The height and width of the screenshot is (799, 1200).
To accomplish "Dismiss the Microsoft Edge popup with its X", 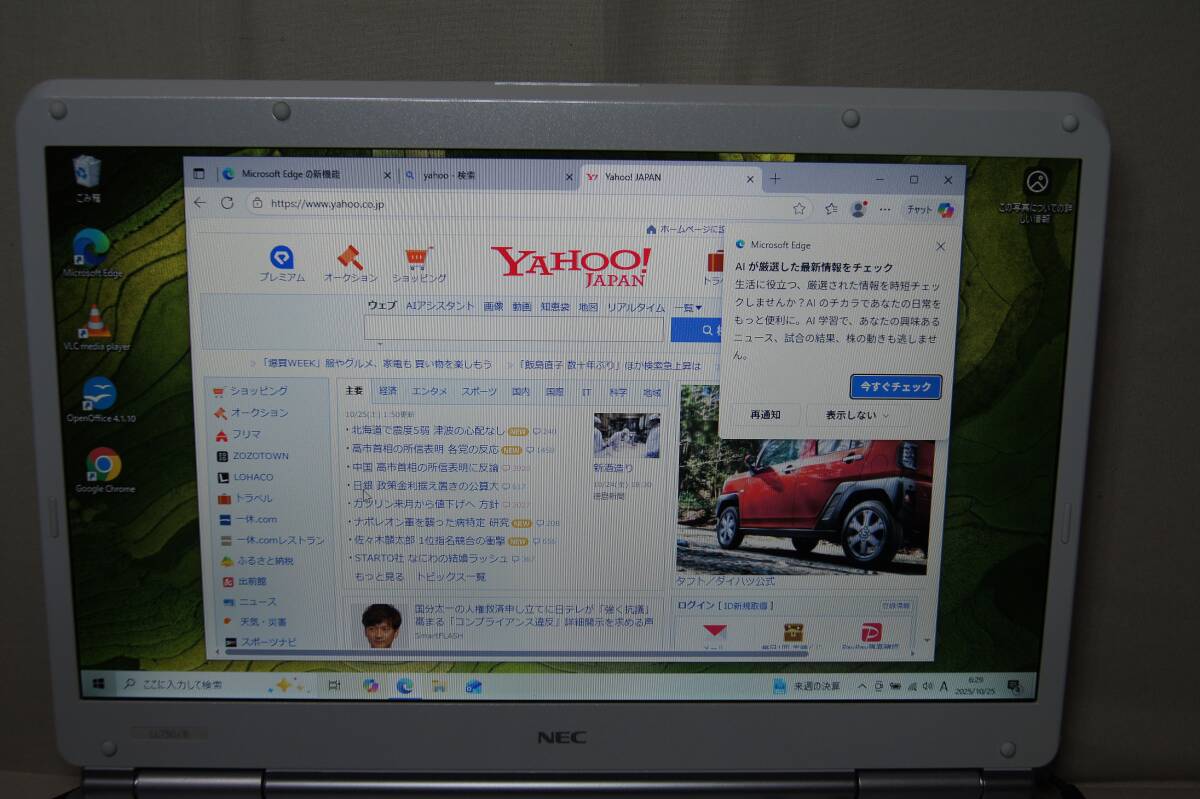I will pyautogui.click(x=940, y=245).
